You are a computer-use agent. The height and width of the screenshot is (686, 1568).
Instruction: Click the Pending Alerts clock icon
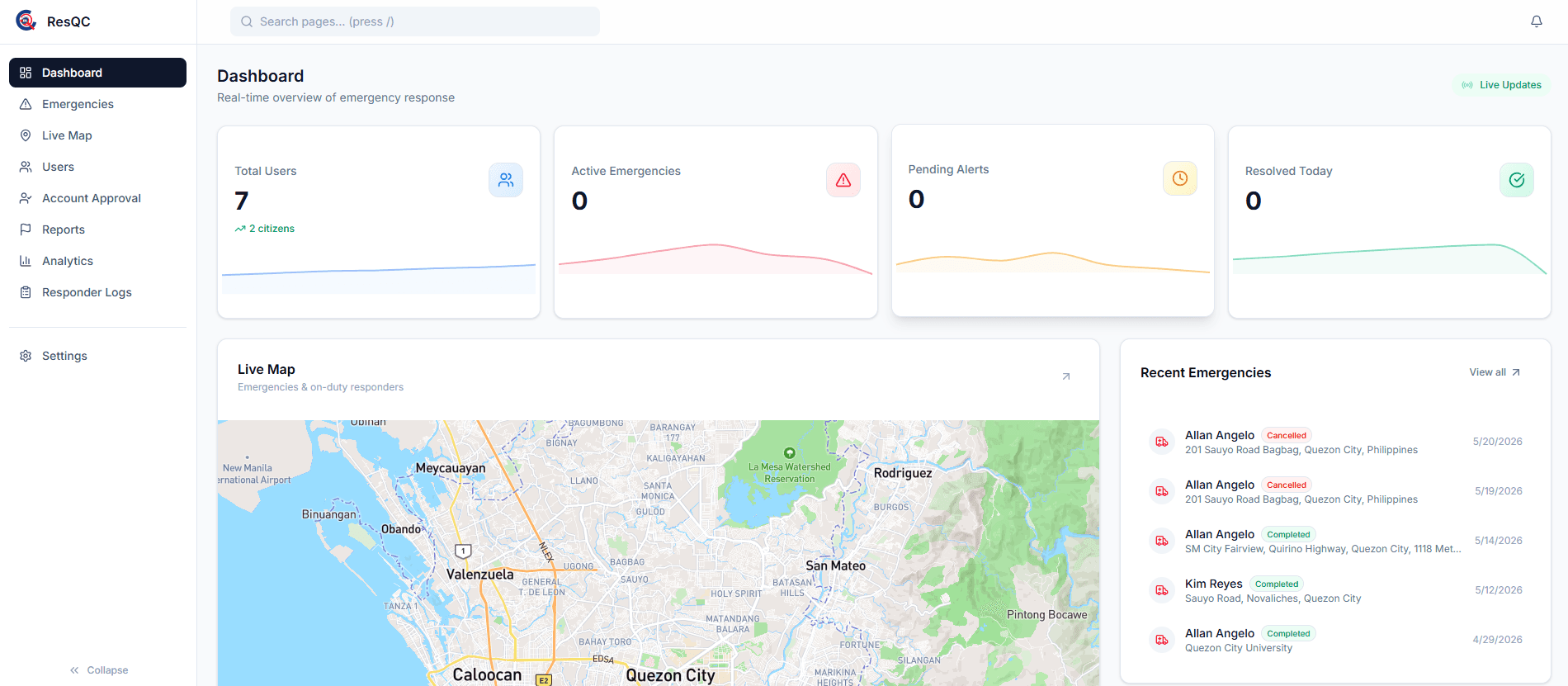coord(1180,178)
